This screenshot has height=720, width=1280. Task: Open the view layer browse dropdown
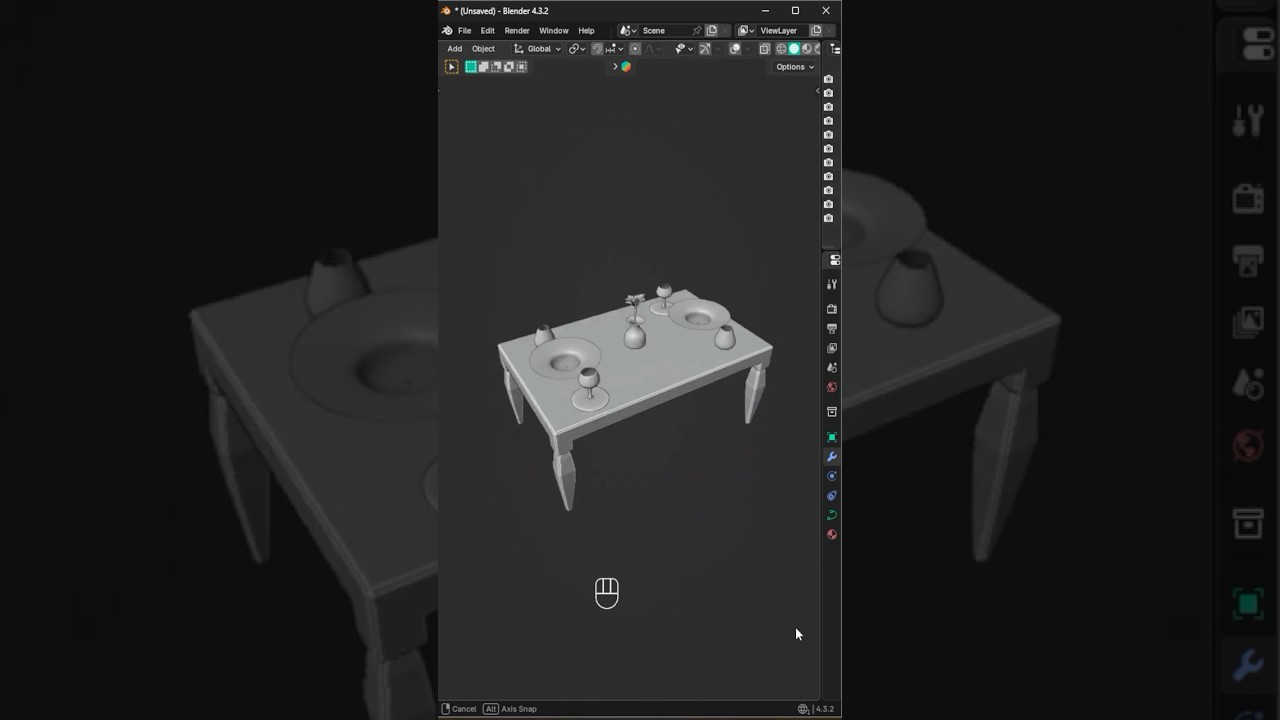click(746, 31)
